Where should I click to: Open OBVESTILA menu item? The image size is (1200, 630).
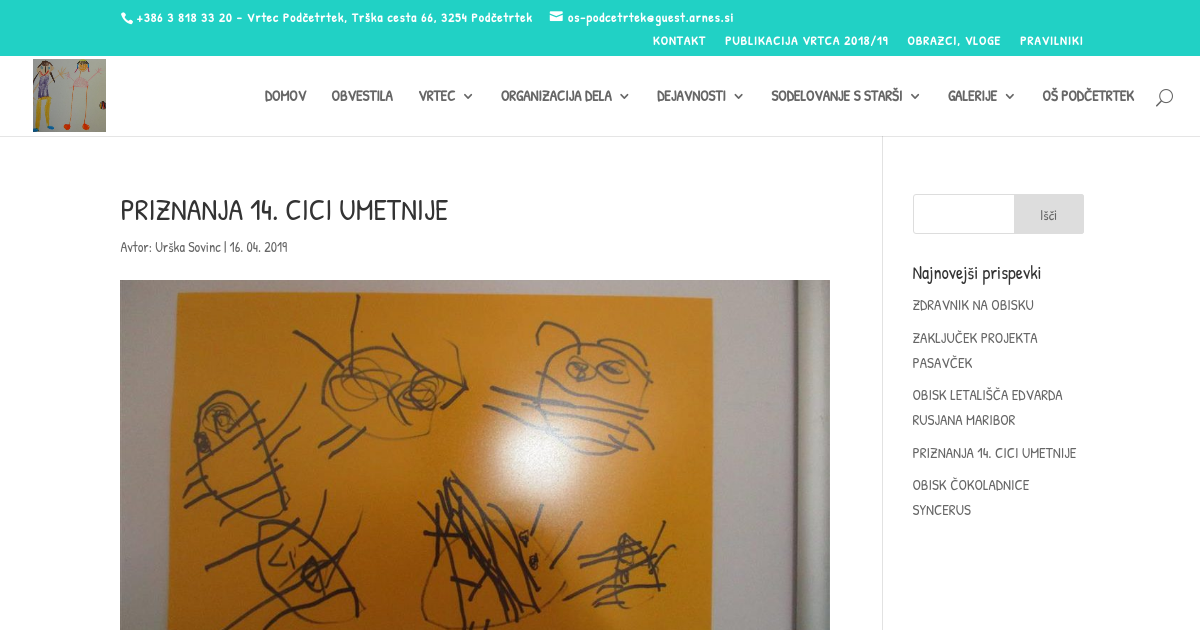point(362,96)
